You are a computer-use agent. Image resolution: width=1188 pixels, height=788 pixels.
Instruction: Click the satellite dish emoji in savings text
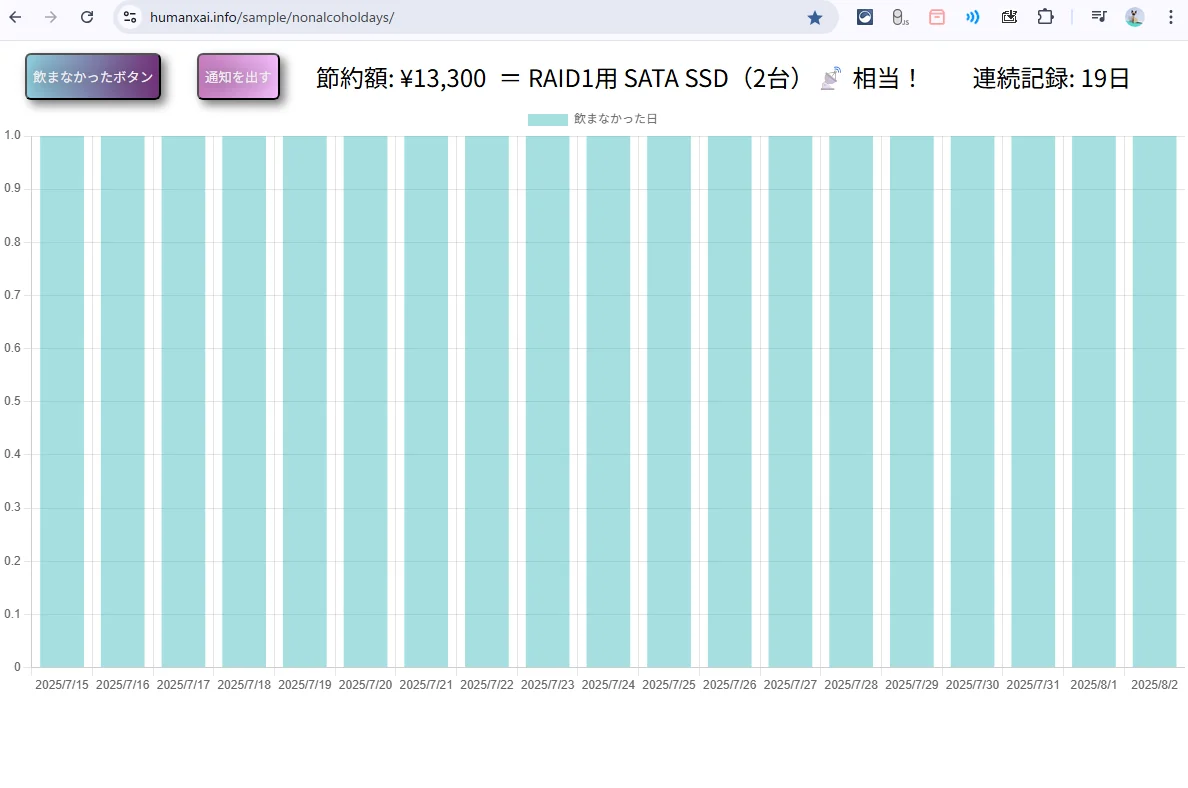[830, 79]
